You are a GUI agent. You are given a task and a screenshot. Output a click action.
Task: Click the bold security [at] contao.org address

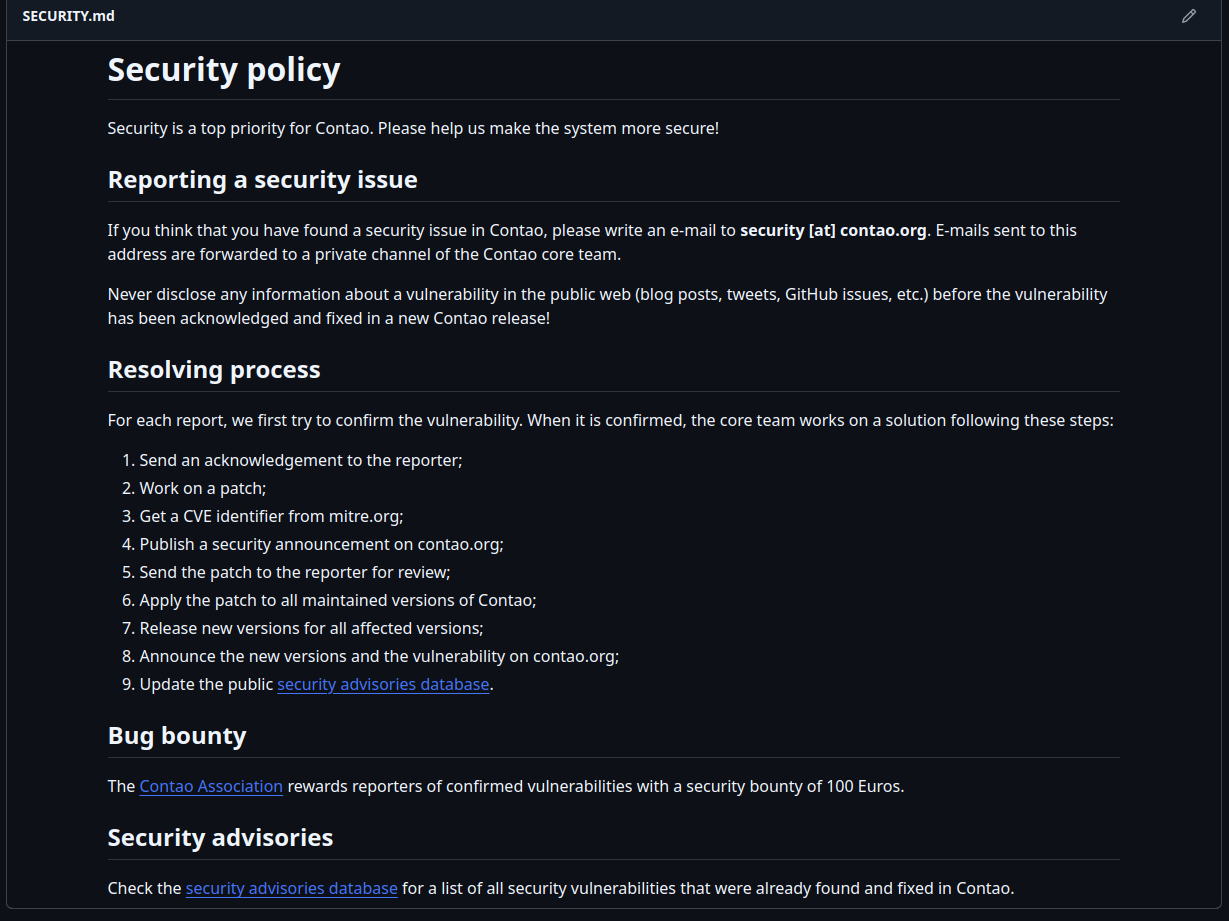point(833,230)
